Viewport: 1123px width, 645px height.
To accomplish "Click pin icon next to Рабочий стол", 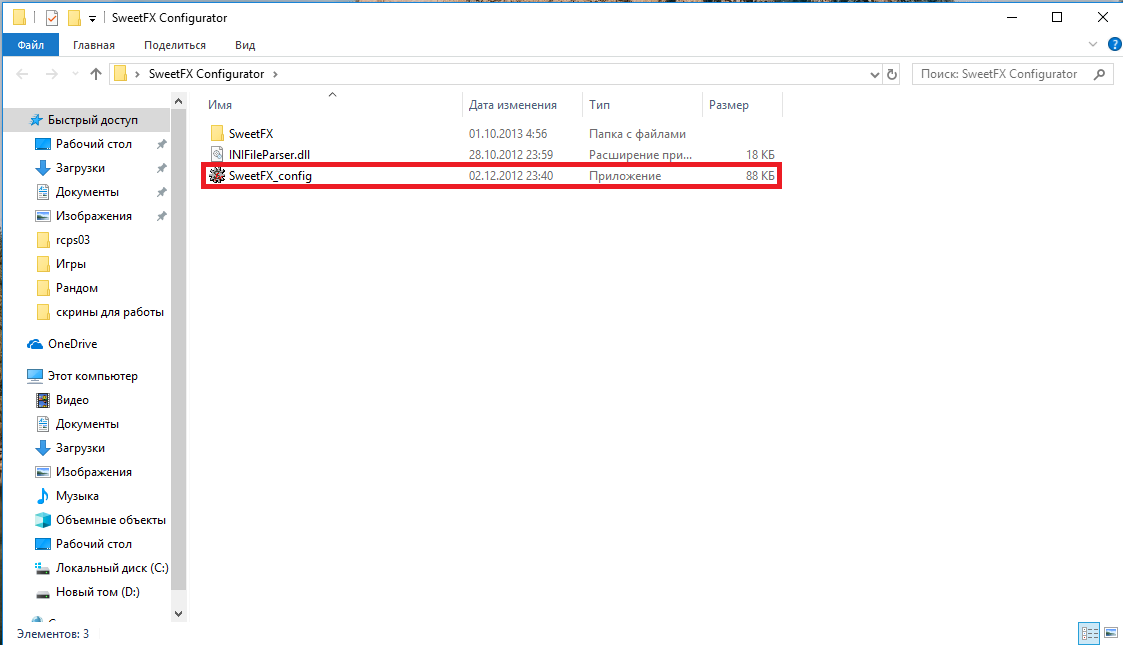I will [x=162, y=144].
